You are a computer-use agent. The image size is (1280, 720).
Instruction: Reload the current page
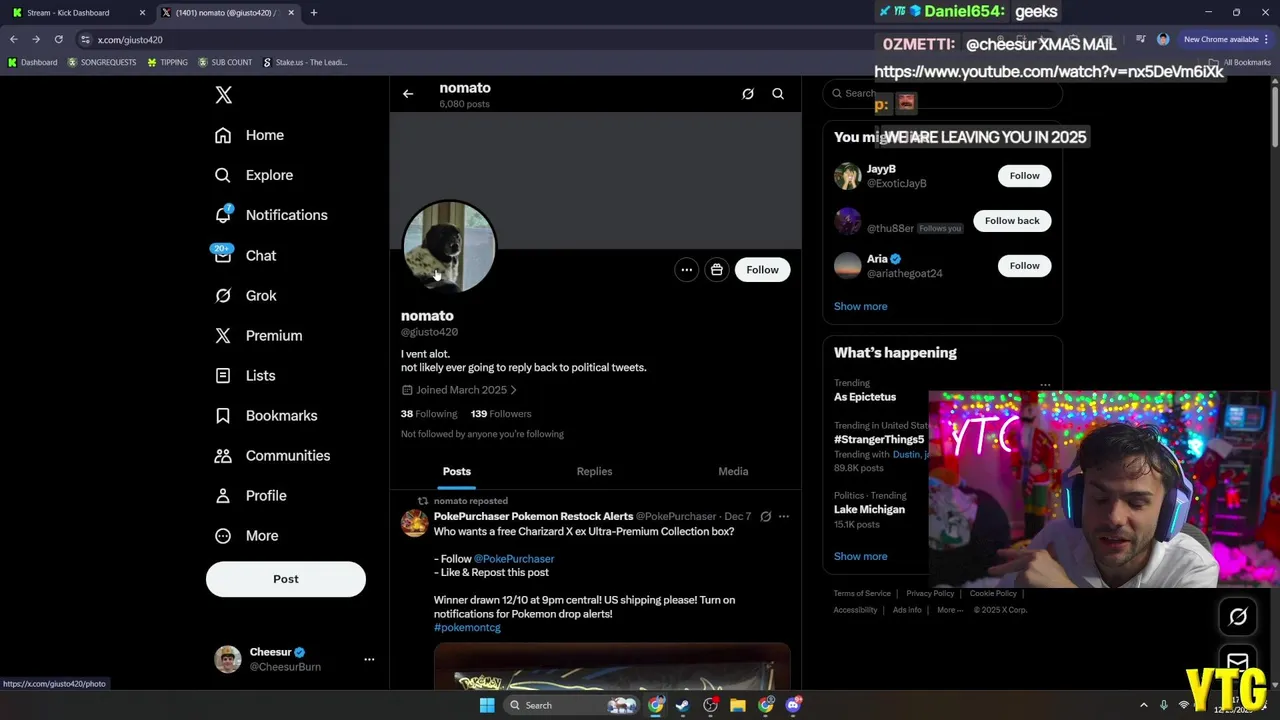pyautogui.click(x=58, y=39)
